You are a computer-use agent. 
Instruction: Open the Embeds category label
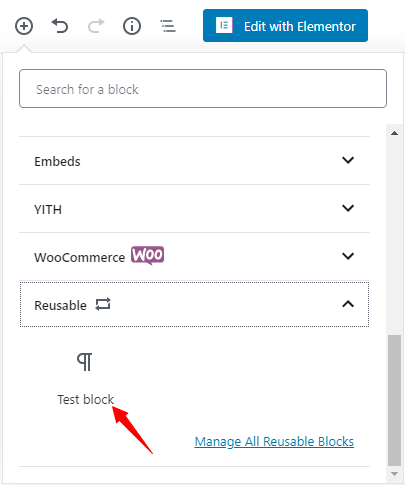click(x=57, y=162)
